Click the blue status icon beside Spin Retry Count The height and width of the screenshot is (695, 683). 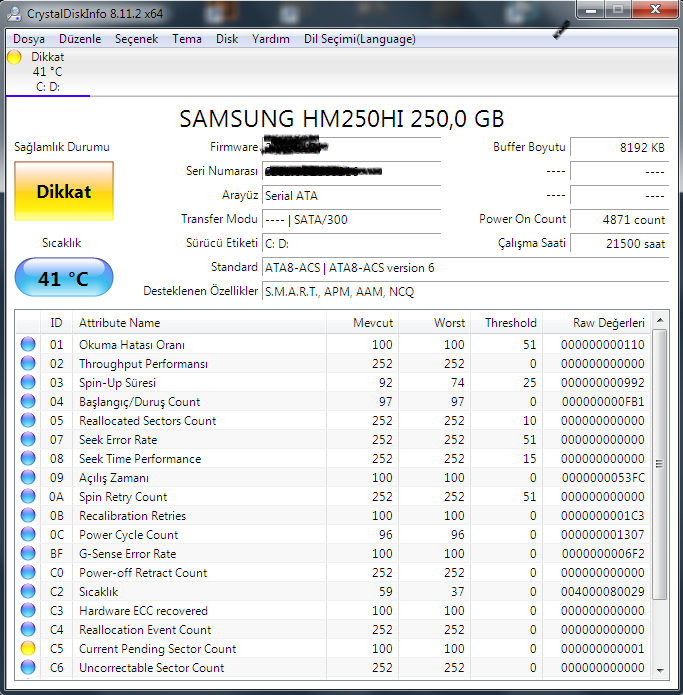point(28,497)
